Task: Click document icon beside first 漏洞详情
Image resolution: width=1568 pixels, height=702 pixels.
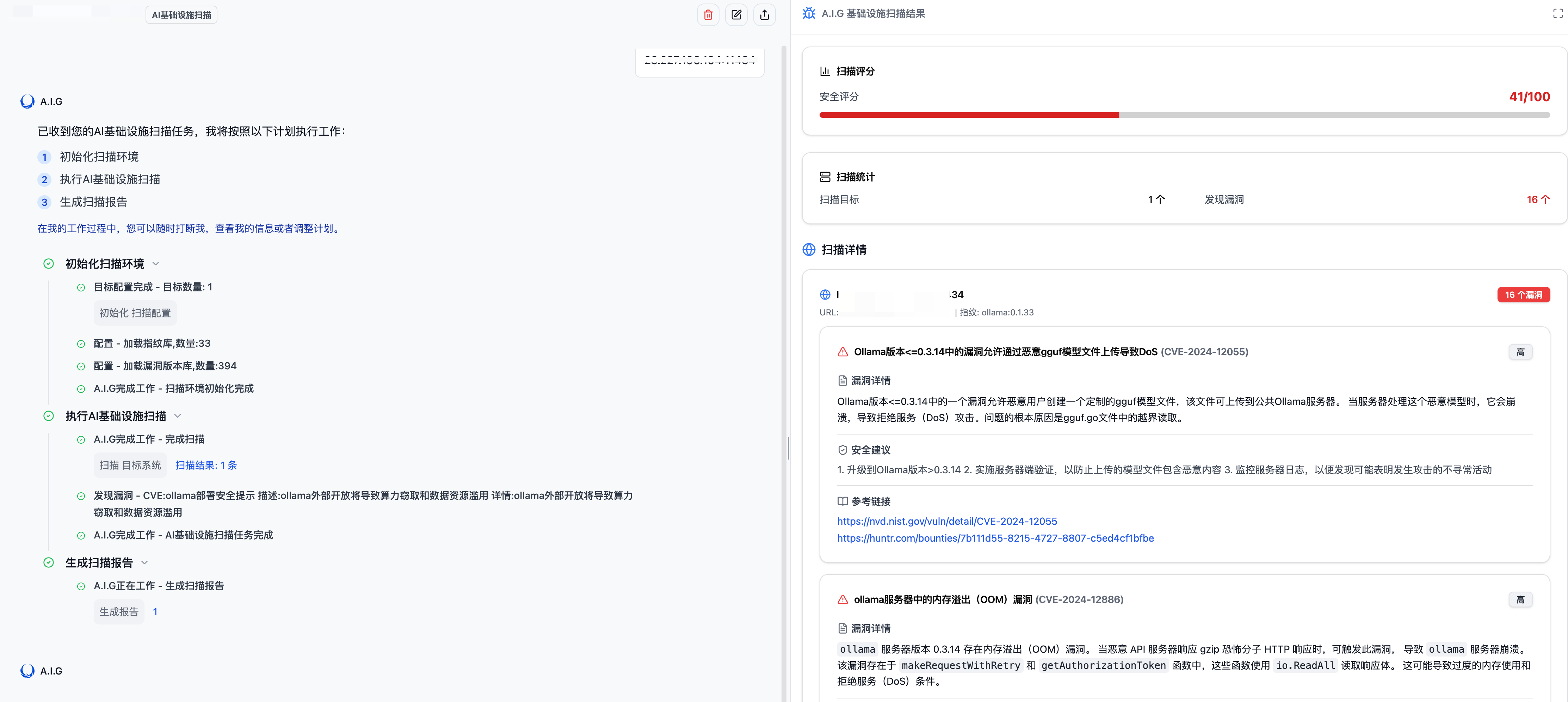Action: point(842,381)
